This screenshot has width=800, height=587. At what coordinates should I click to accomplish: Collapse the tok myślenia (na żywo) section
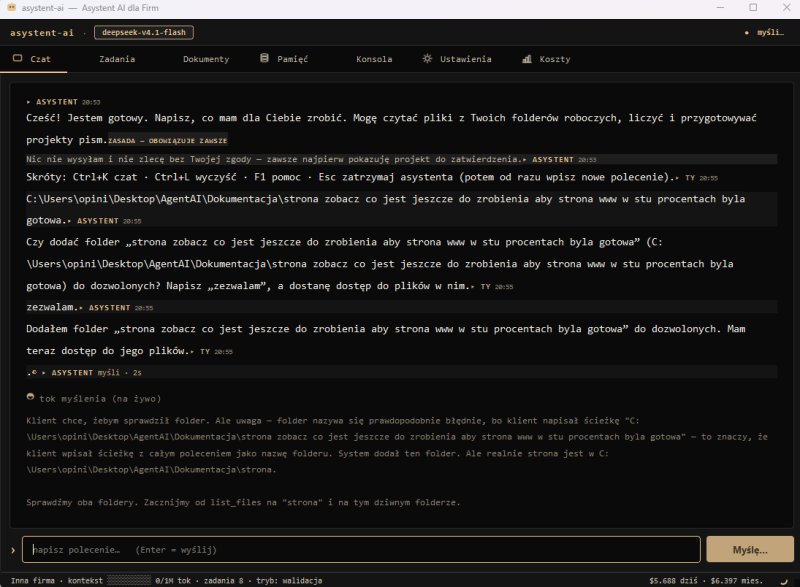coord(100,398)
